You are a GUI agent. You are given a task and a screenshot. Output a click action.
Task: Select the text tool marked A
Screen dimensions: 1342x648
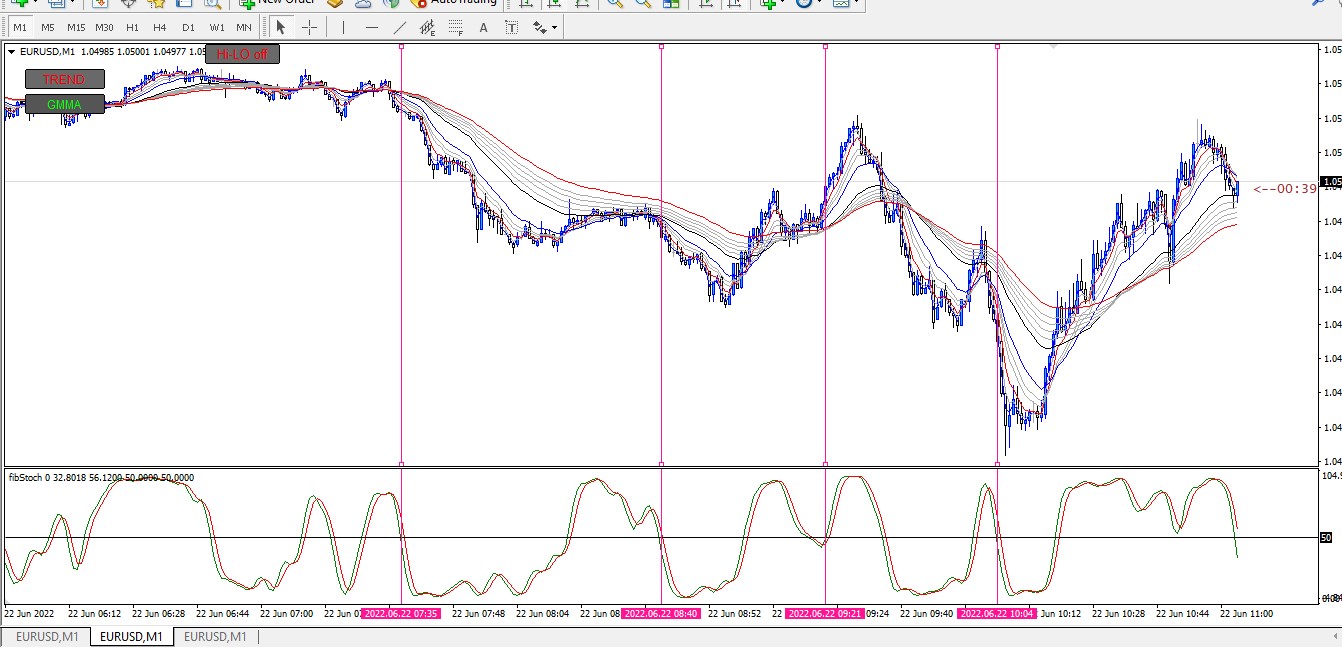pyautogui.click(x=484, y=27)
